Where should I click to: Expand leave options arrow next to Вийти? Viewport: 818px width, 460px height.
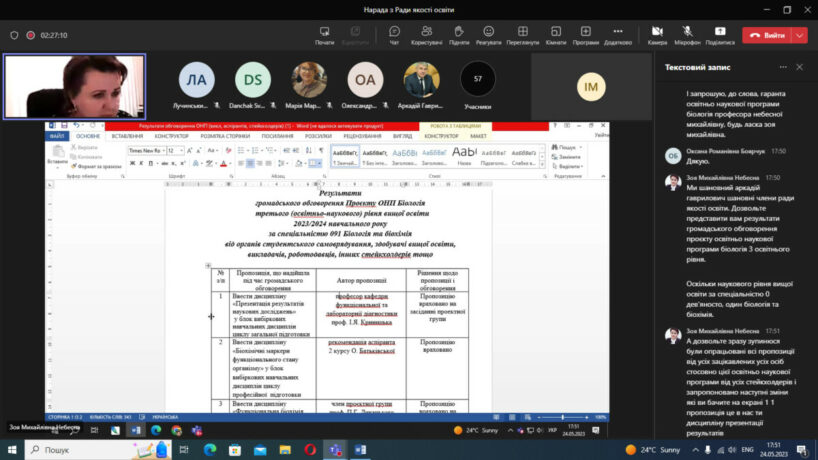coord(801,35)
